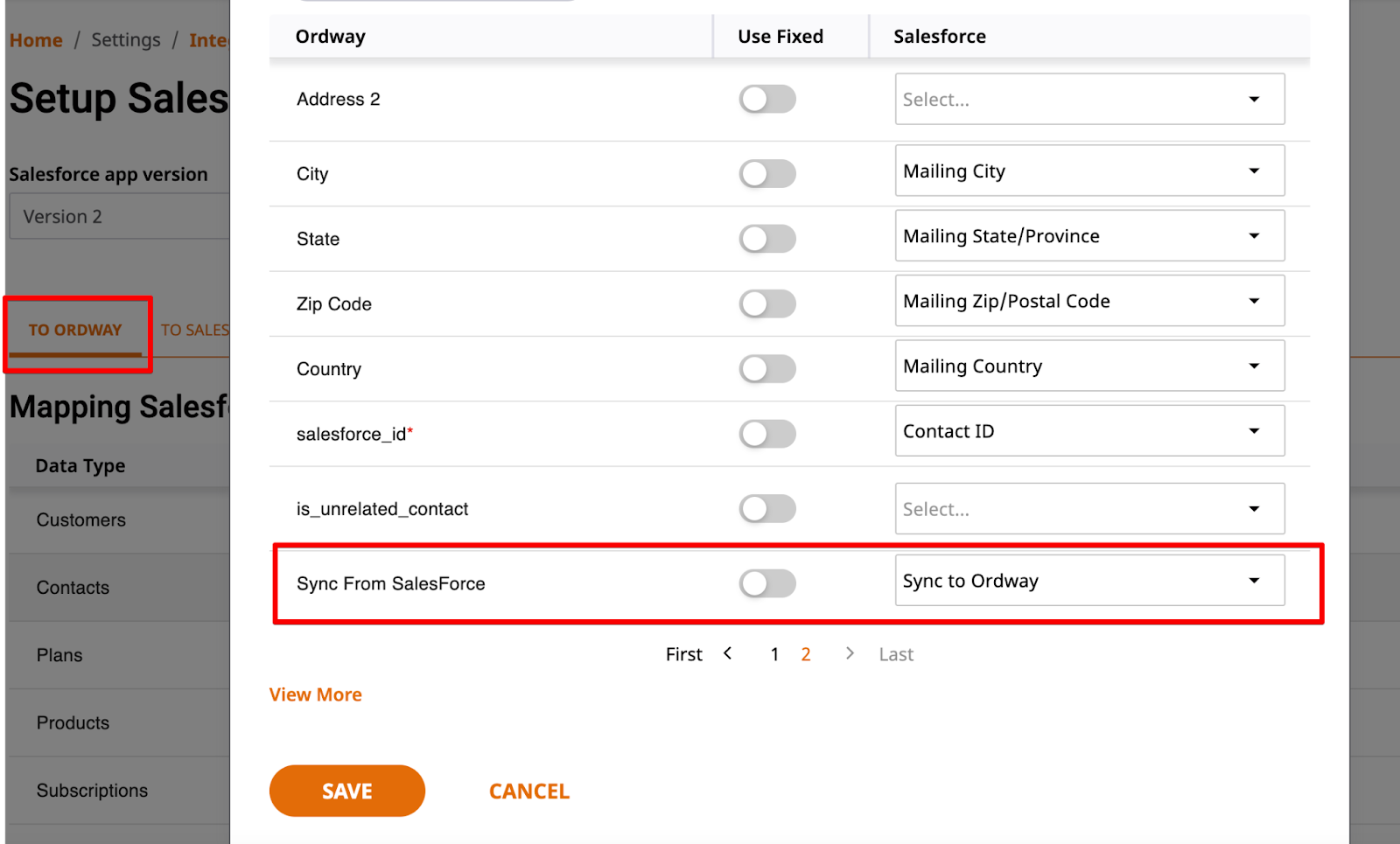The image size is (1400, 844).
Task: Toggle Use Fixed for Sync From SalesForce
Action: [767, 583]
